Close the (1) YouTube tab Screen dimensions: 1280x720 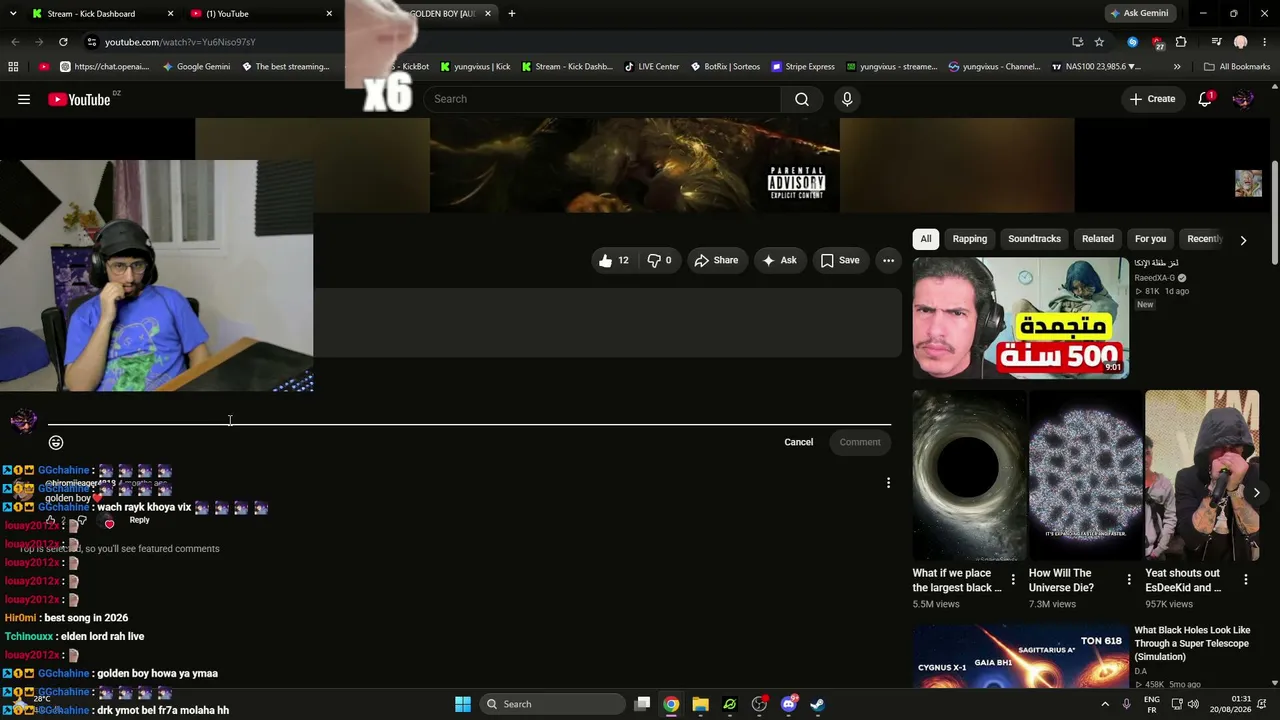[x=329, y=14]
